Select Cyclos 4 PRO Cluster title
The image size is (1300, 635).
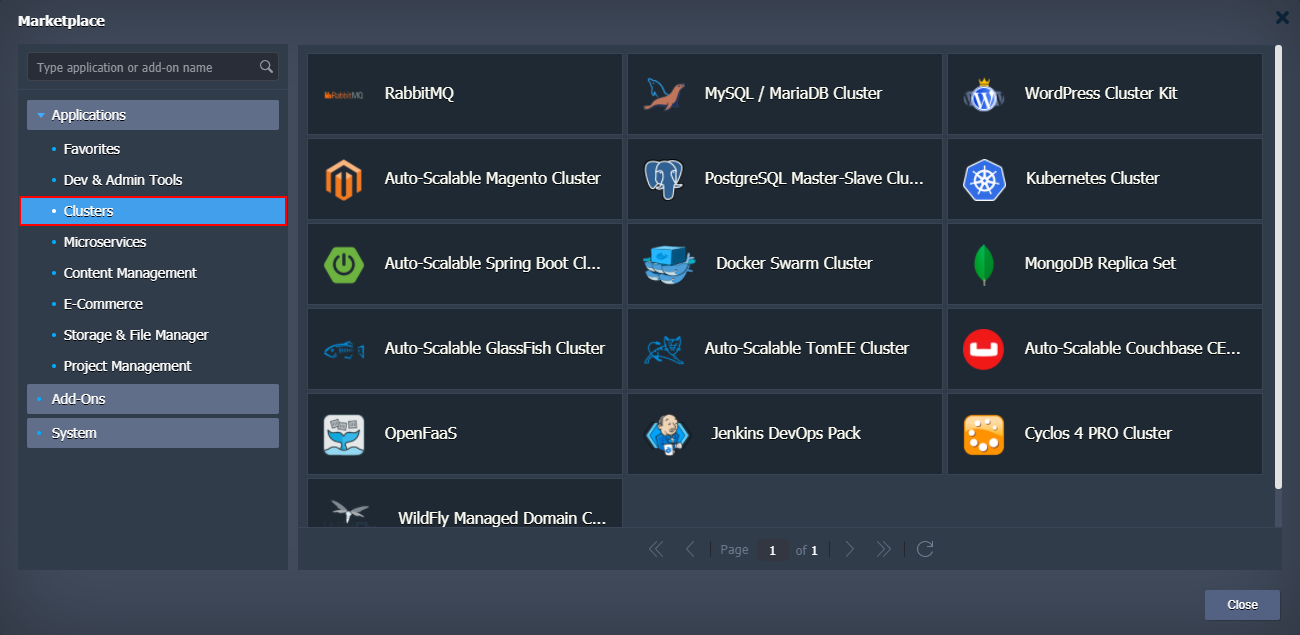tap(1098, 433)
